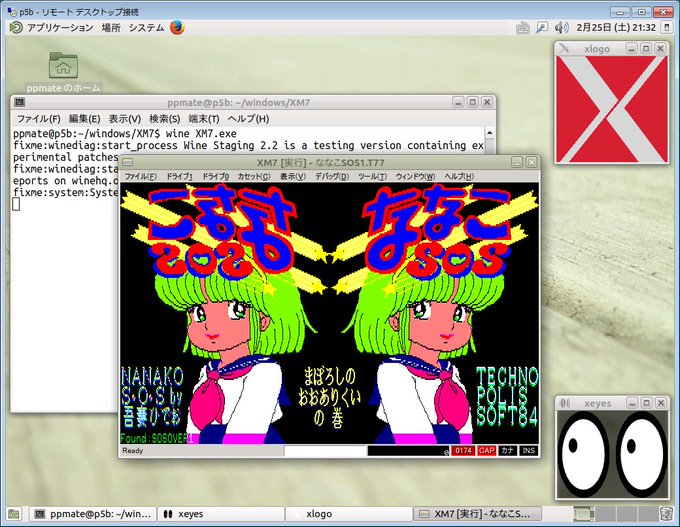This screenshot has width=680, height=527.
Task: Close the XM7 emulator window
Action: click(x=532, y=163)
